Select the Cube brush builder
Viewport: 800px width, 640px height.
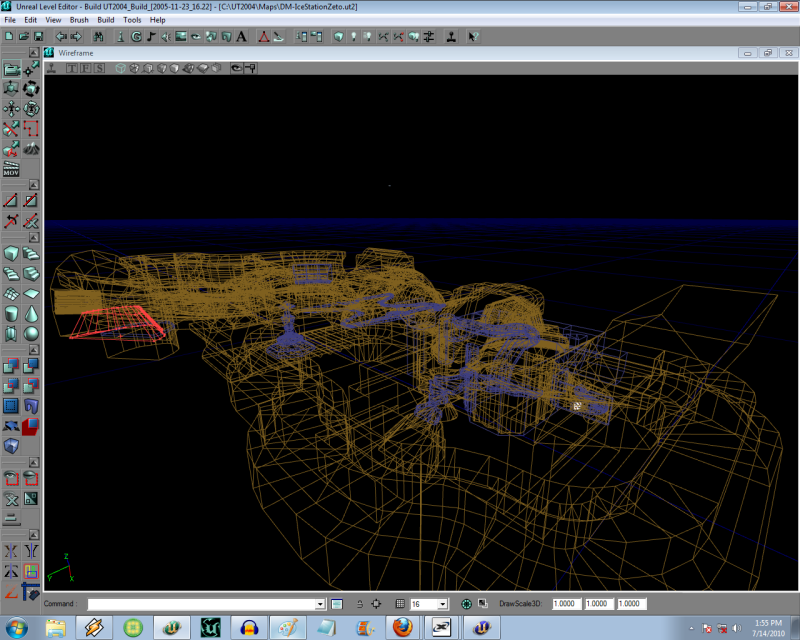click(x=11, y=253)
